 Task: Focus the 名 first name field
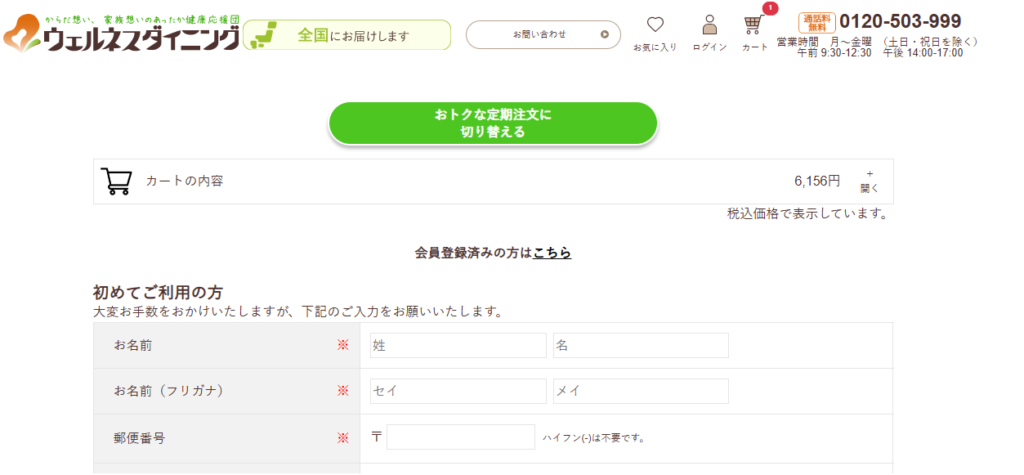point(641,345)
